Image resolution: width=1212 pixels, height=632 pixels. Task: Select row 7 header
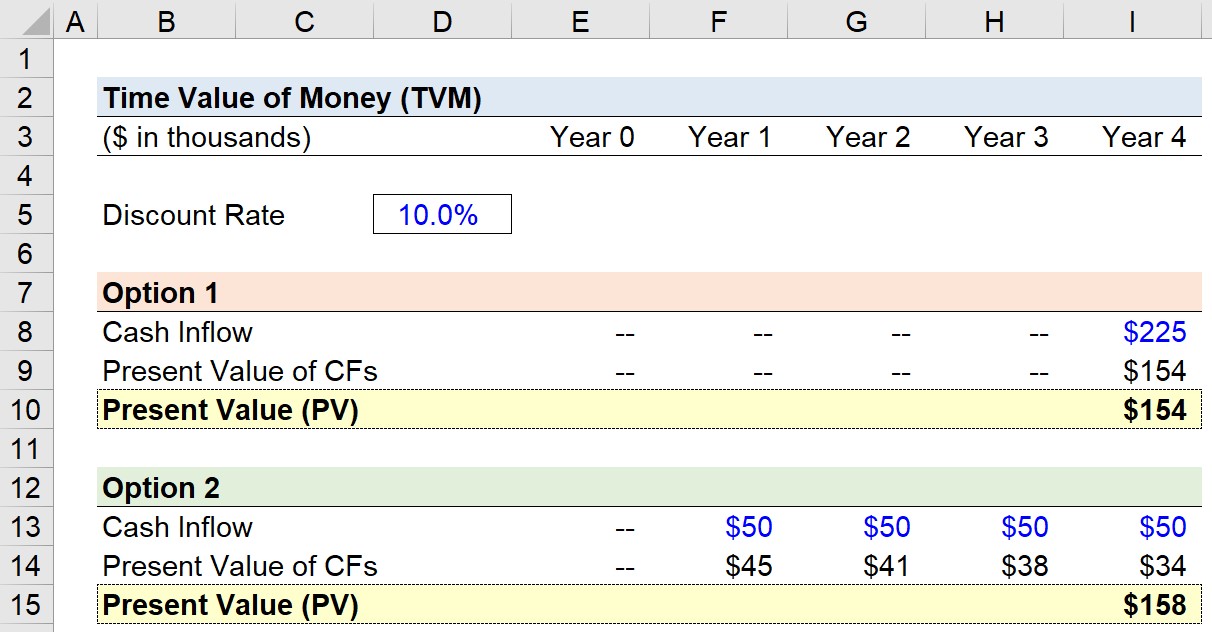(x=27, y=292)
